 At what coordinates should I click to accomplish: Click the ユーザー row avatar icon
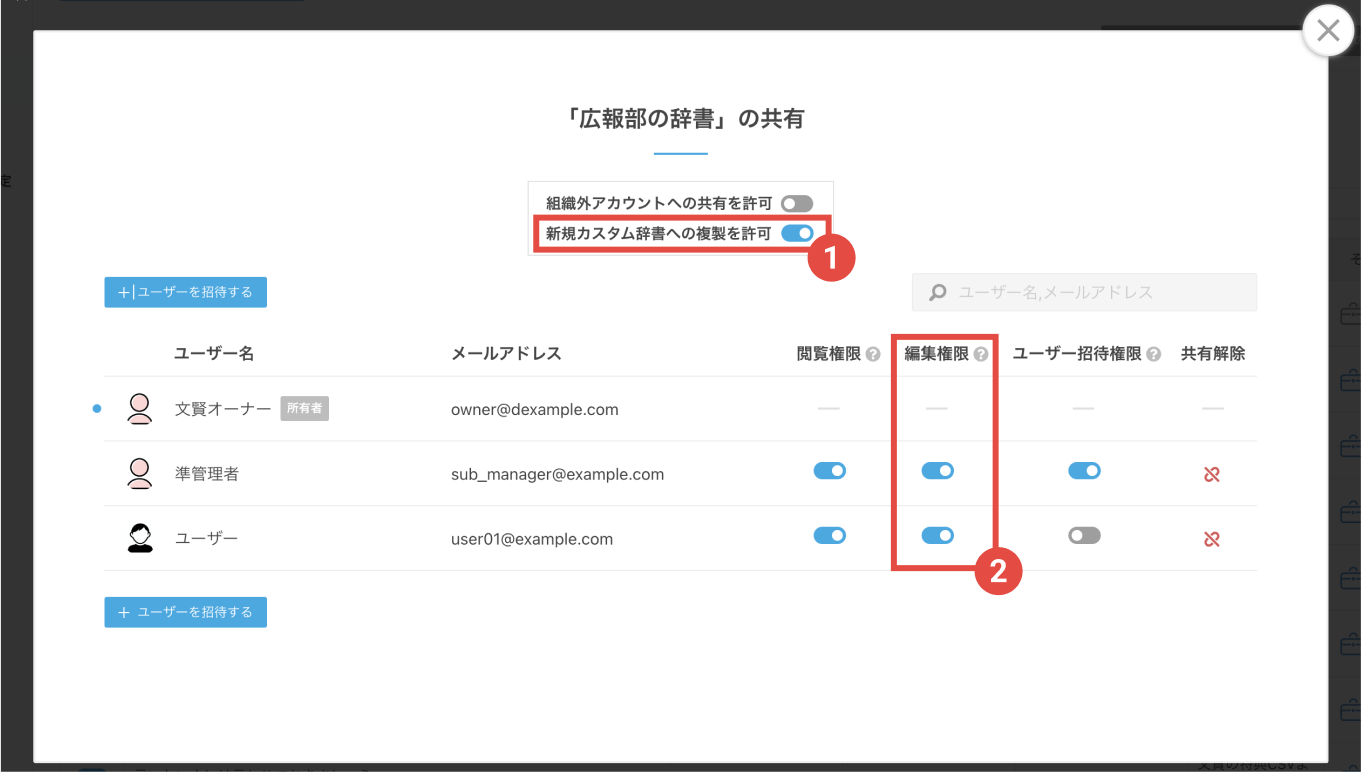click(140, 538)
